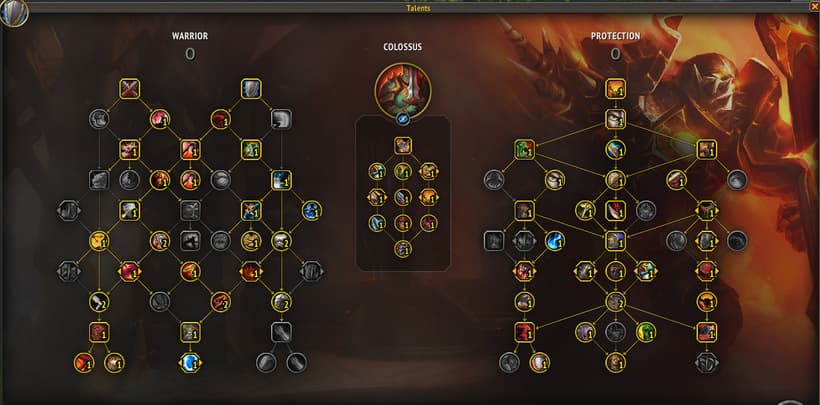Close the Talents window

pos(814,6)
